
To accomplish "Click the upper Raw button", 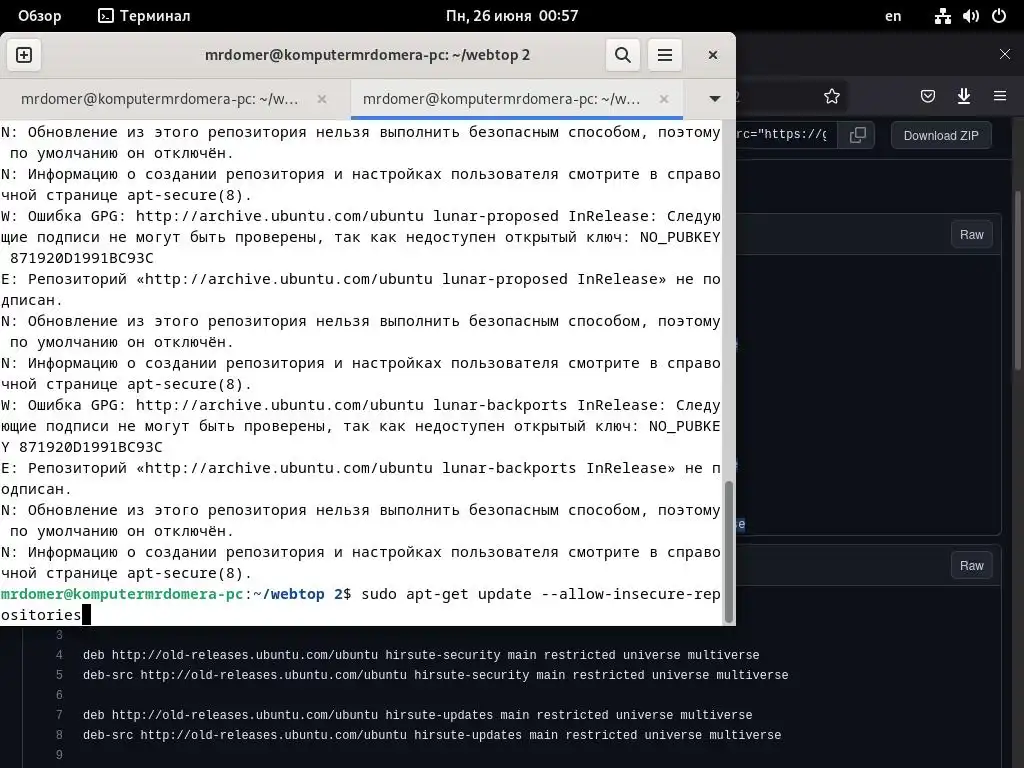I will (972, 234).
